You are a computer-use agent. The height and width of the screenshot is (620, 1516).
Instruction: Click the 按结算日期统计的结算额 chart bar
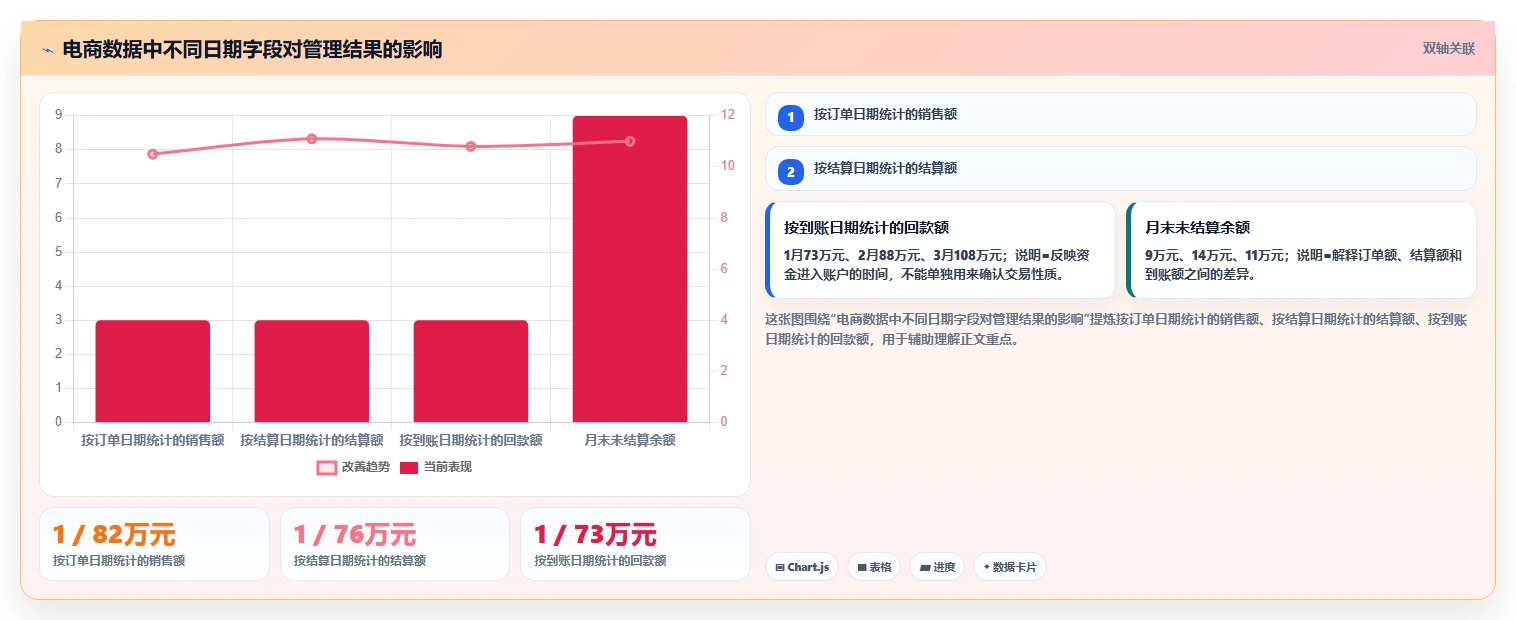(x=312, y=371)
